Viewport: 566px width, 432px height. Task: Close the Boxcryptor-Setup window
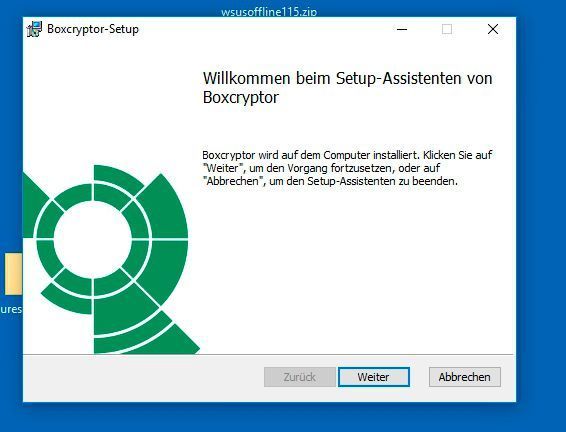pos(493,29)
